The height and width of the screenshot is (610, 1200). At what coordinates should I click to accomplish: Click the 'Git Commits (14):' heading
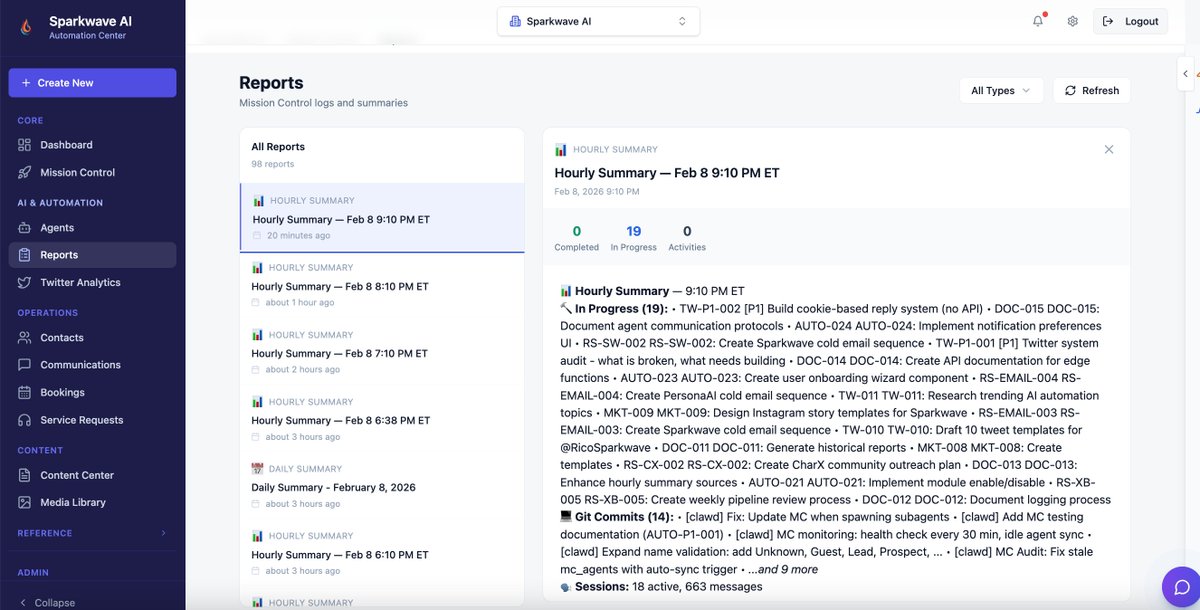[623, 517]
